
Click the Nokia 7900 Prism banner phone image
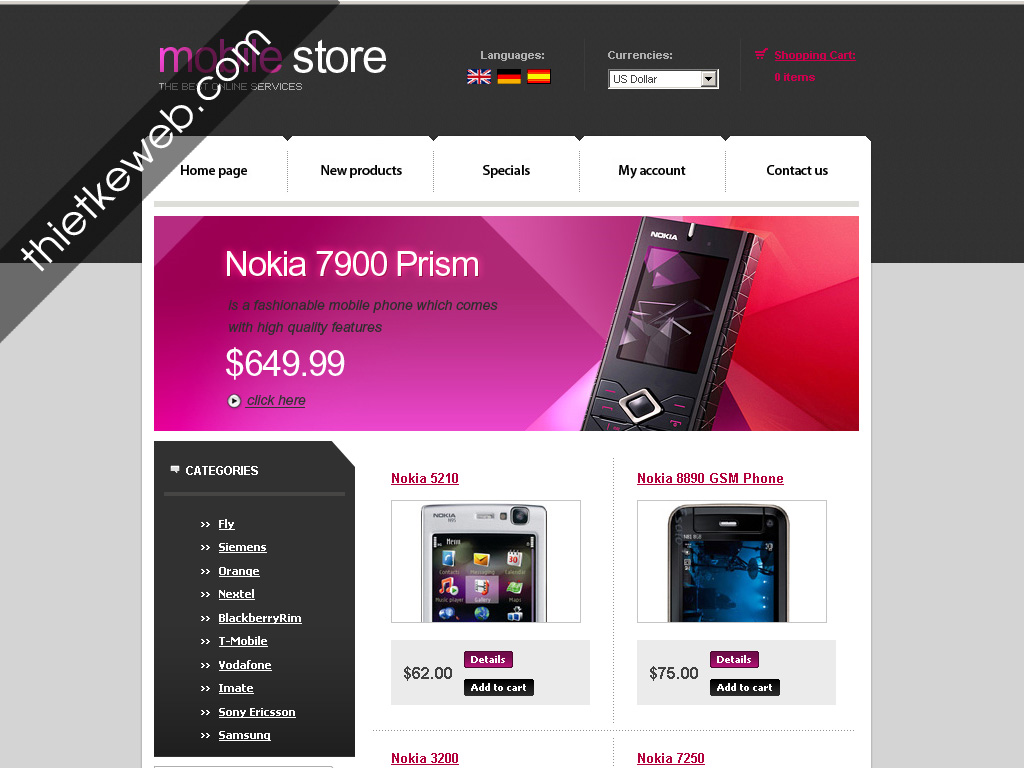673,323
